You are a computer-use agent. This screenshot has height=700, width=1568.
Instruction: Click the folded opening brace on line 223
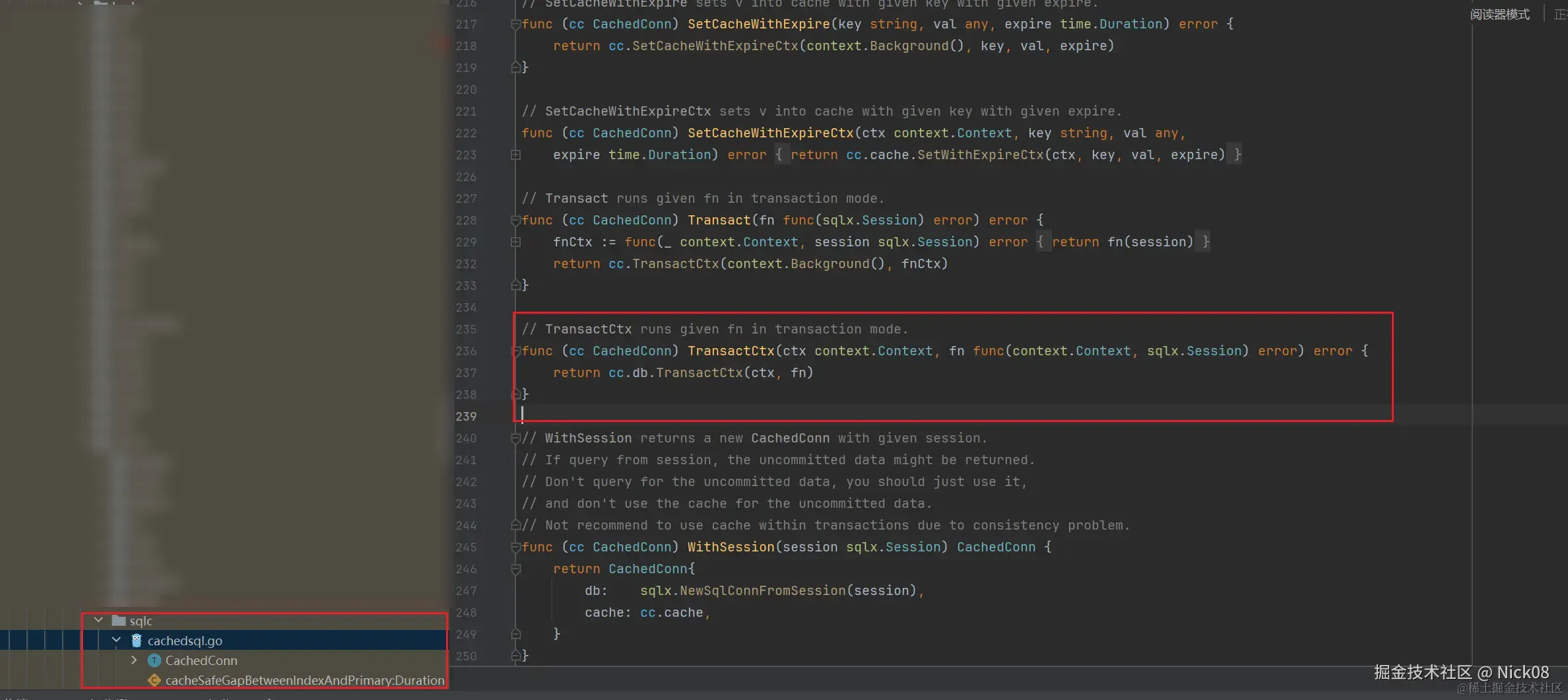pyautogui.click(x=779, y=155)
